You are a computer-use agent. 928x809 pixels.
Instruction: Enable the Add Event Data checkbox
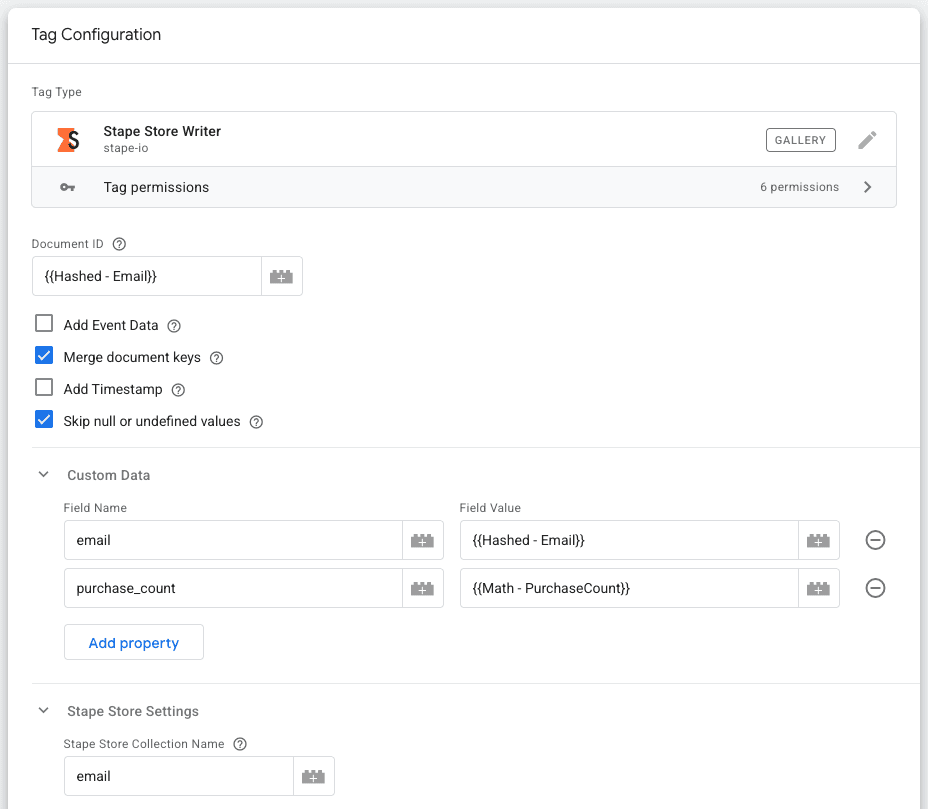tap(44, 324)
